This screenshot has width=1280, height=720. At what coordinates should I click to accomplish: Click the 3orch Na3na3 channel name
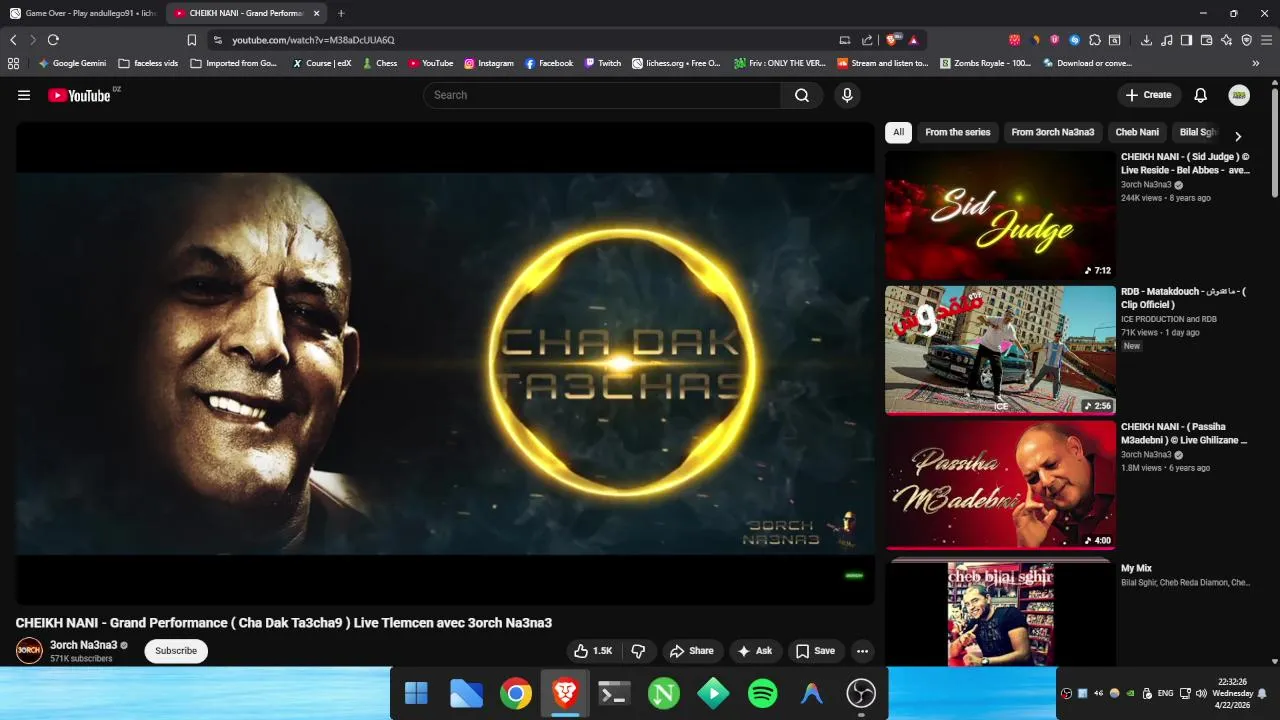pyautogui.click(x=83, y=645)
